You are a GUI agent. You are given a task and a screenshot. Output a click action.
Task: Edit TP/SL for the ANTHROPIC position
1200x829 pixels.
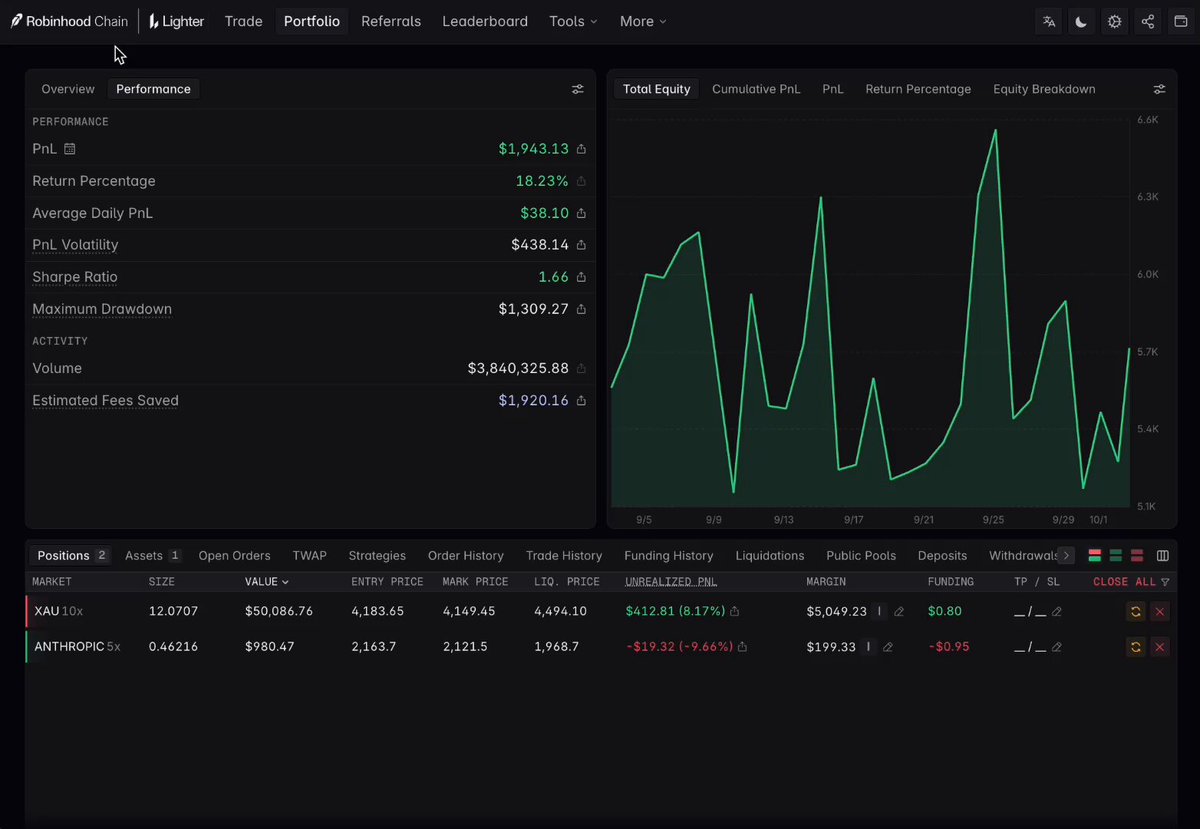point(1057,647)
